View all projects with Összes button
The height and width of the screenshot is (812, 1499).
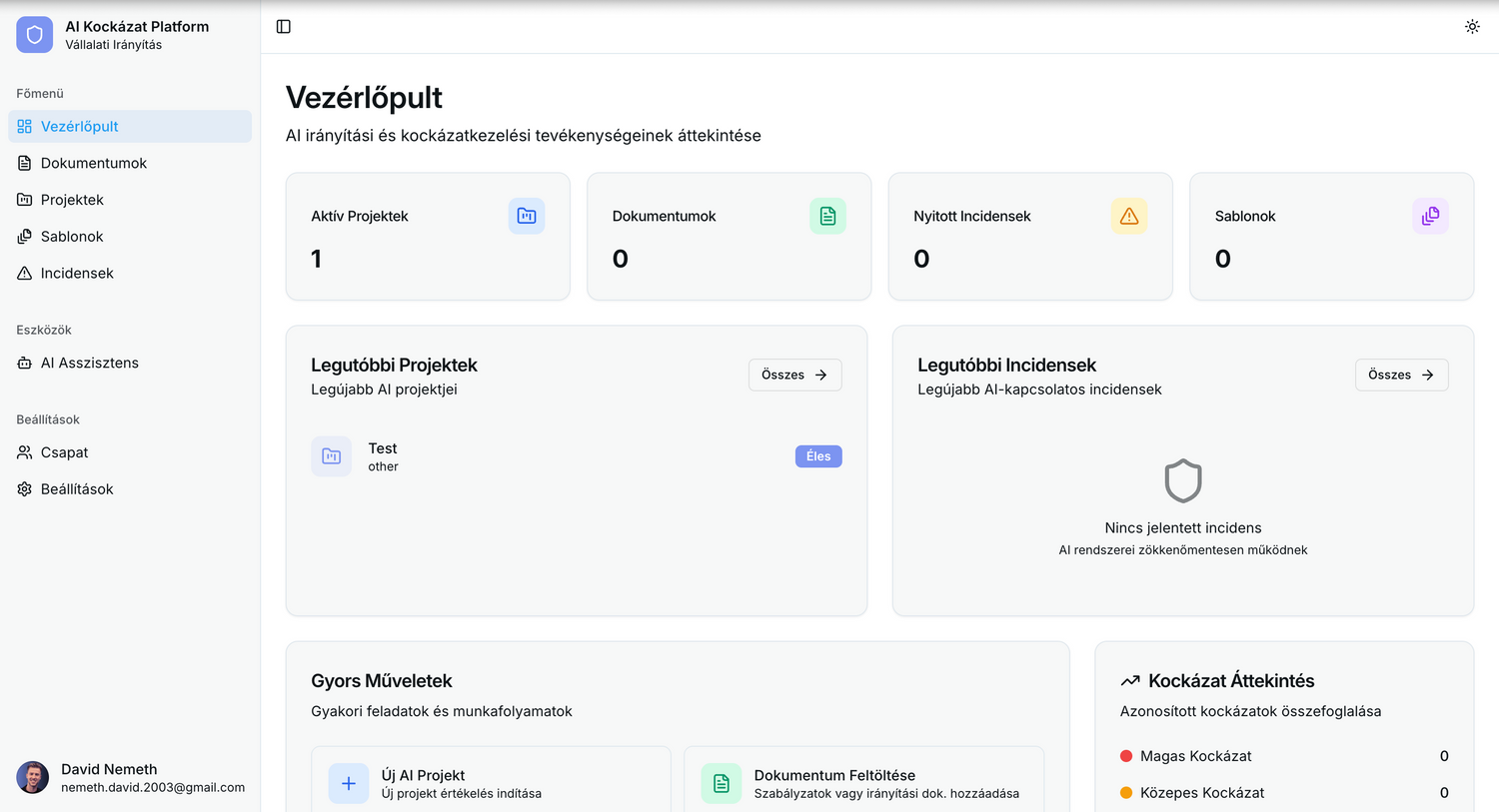click(x=794, y=375)
